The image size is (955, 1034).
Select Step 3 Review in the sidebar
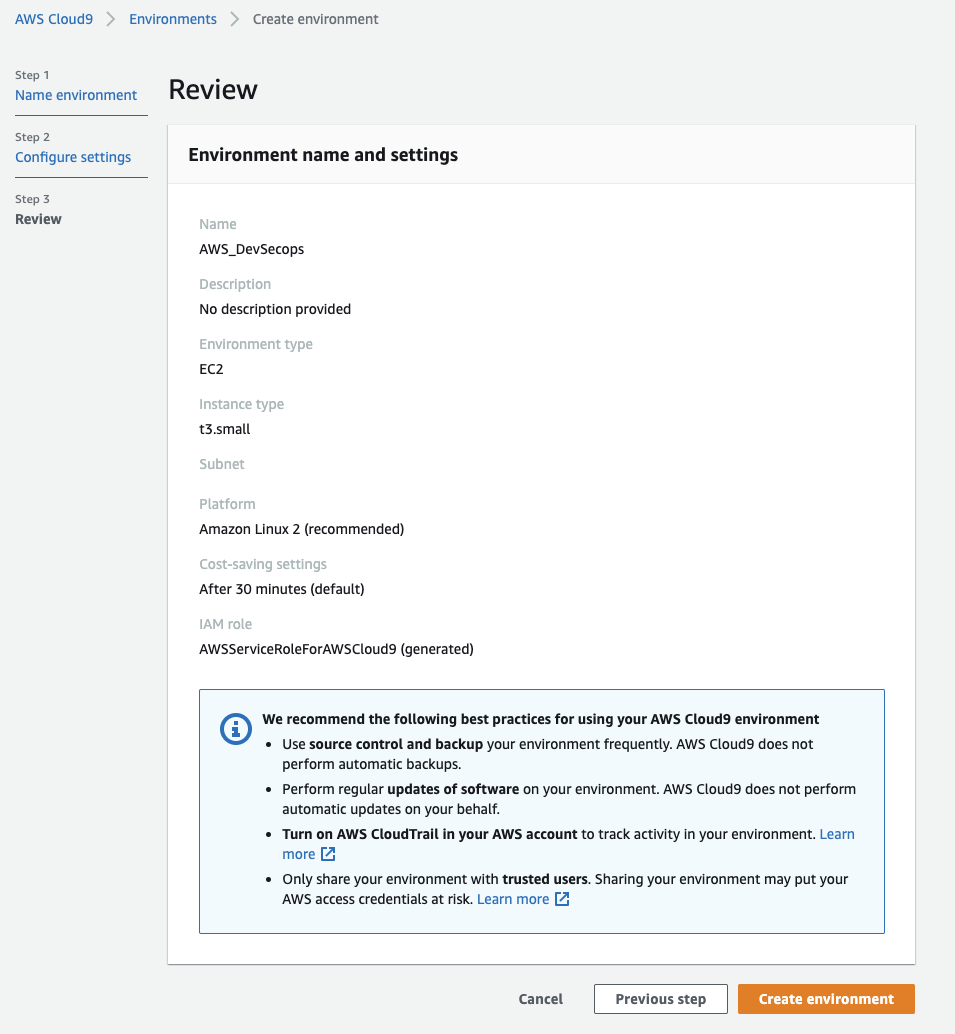pos(38,219)
